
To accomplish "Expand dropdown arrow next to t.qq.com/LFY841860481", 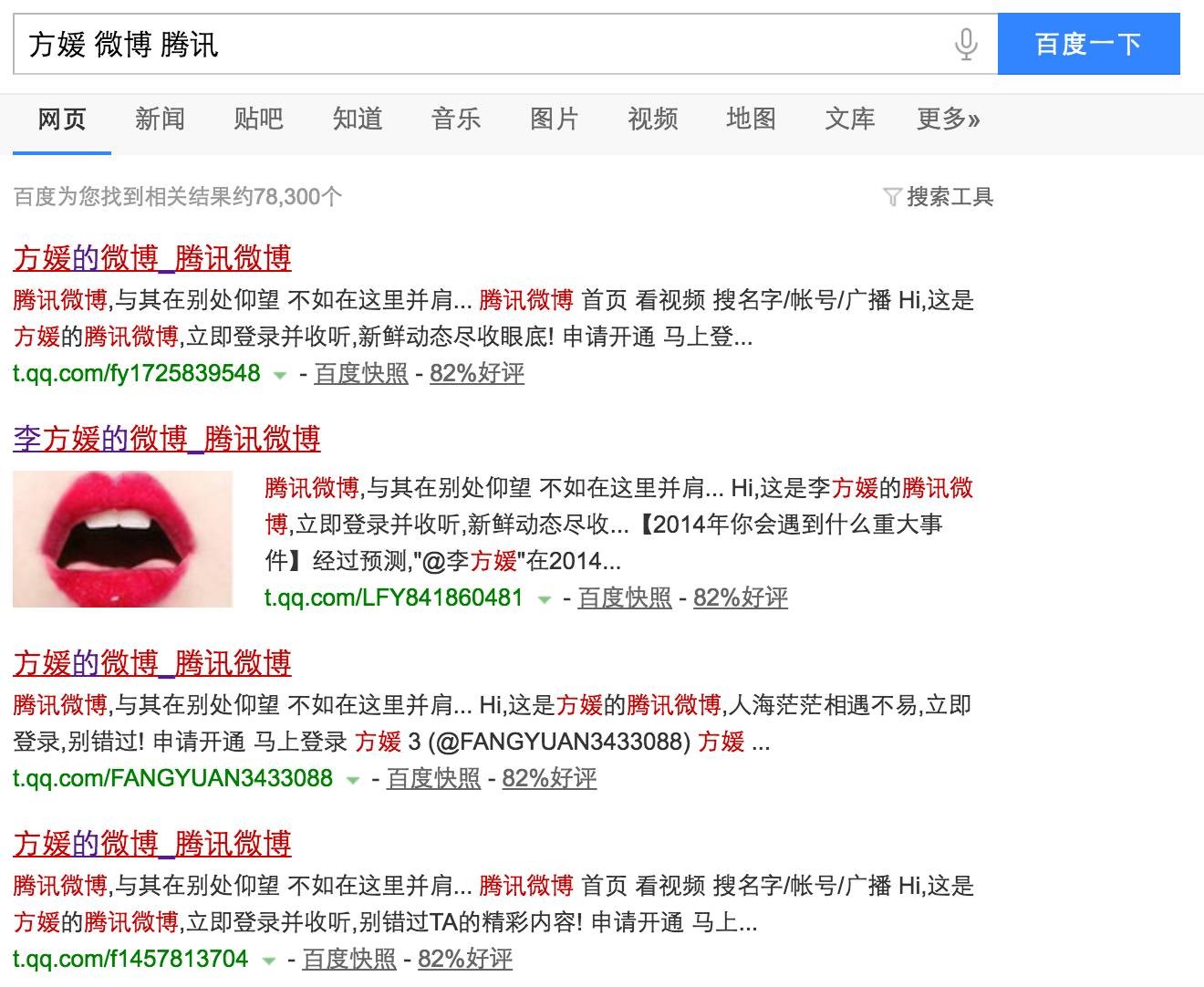I will click(545, 599).
